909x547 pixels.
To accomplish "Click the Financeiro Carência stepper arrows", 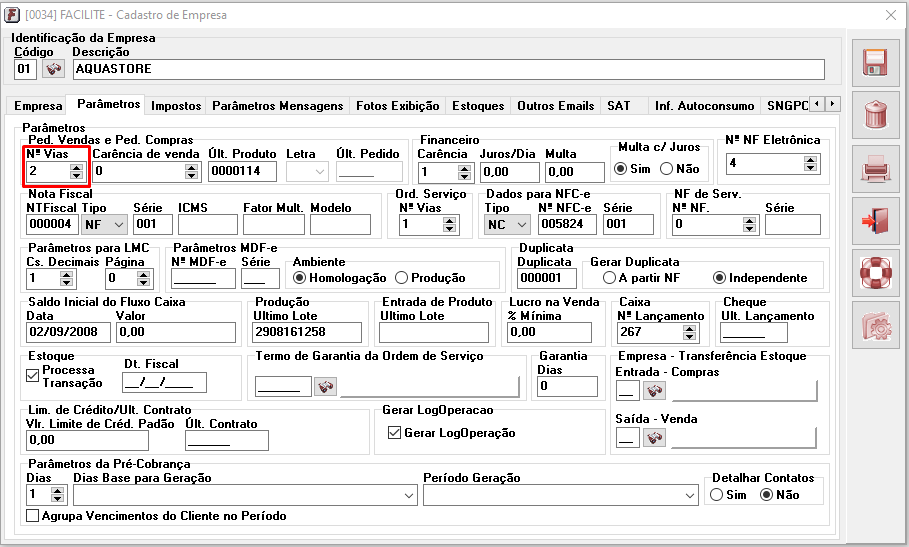I will pos(464,172).
